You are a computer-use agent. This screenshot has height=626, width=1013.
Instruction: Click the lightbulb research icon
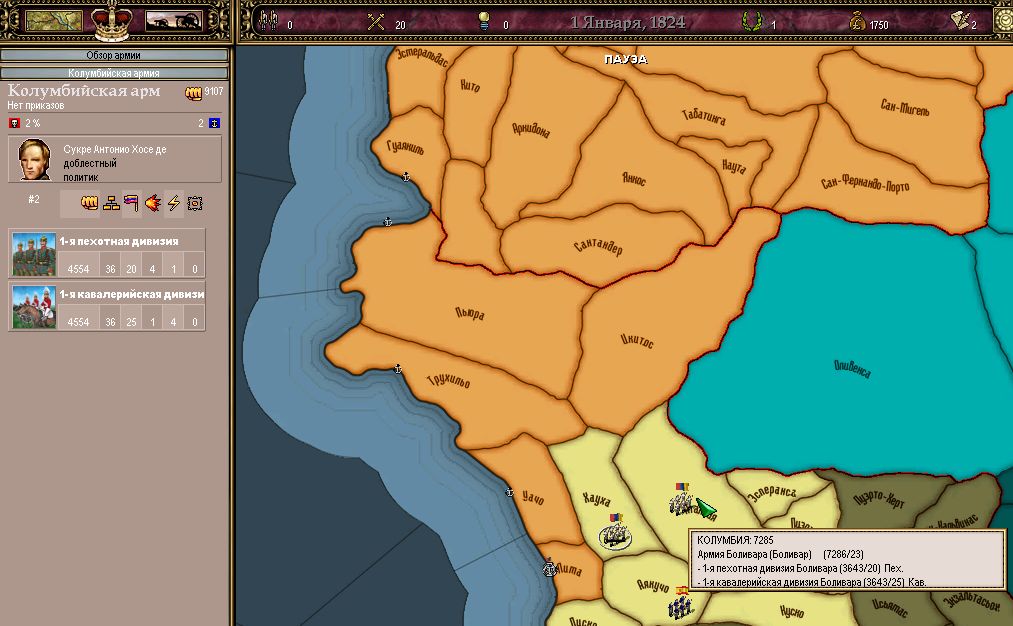[484, 22]
